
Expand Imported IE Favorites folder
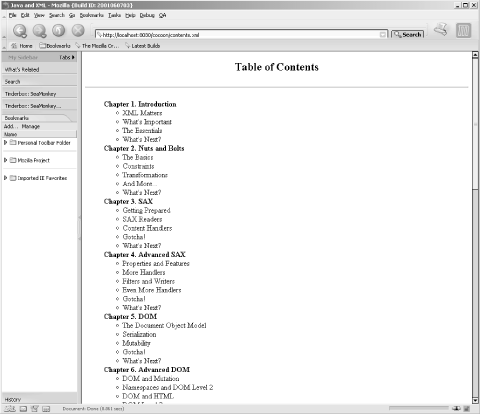pyautogui.click(x=5, y=178)
